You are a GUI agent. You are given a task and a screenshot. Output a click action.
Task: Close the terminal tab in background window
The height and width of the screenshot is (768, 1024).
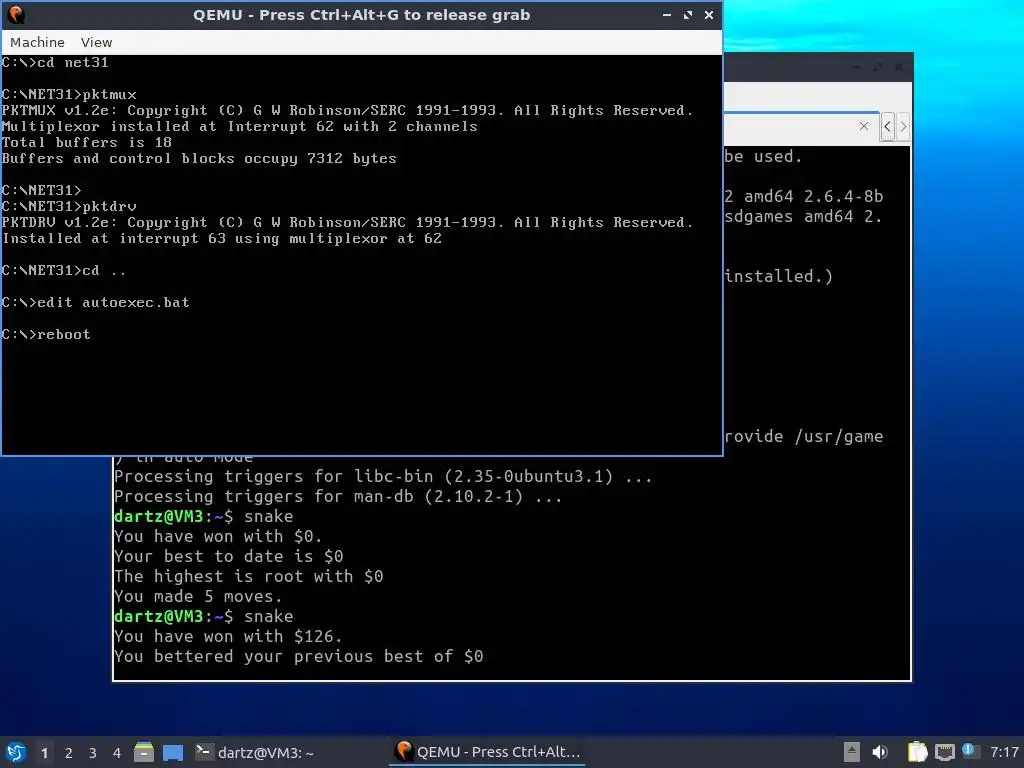point(864,126)
